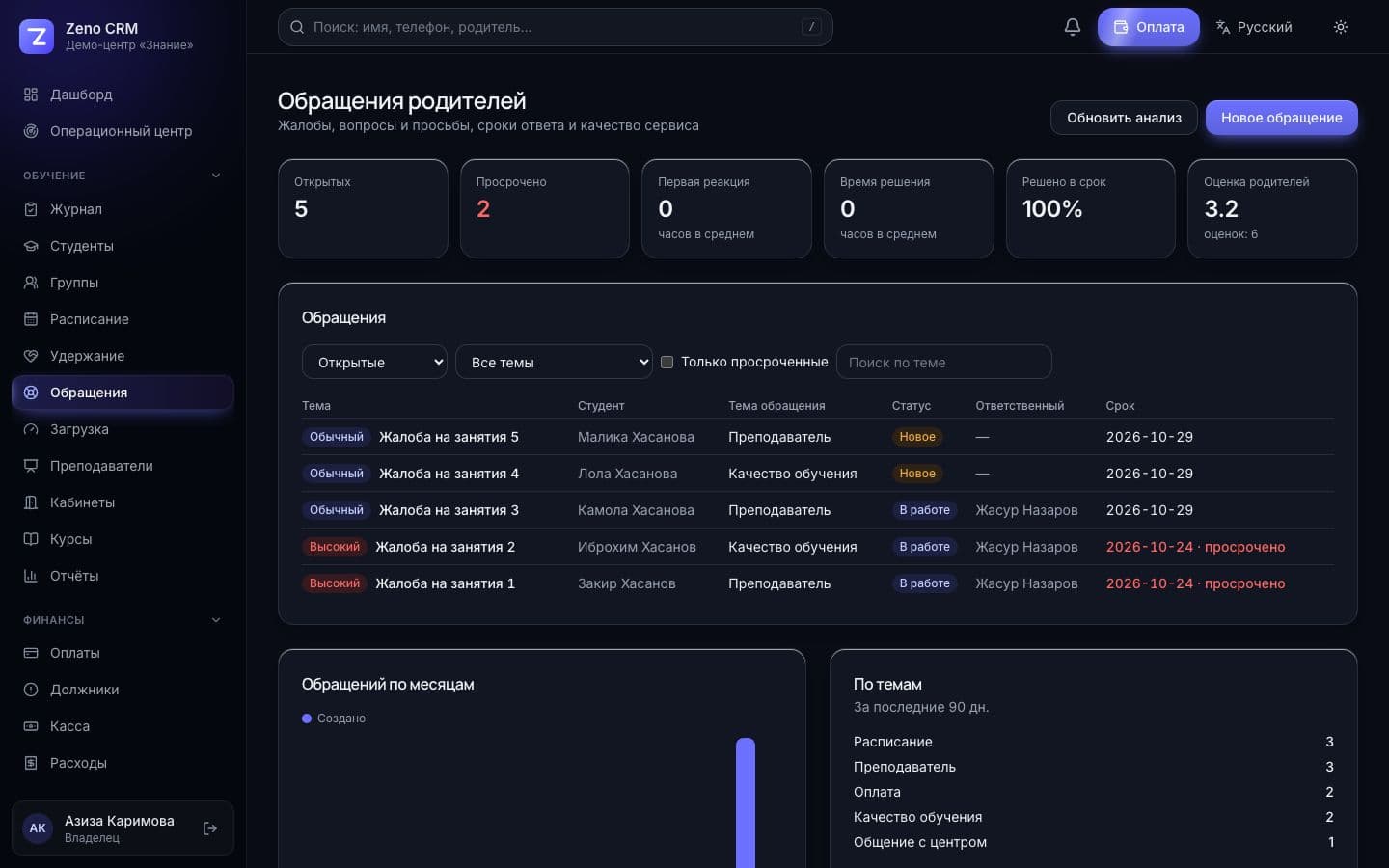Click the Должники alert icon

pos(31,690)
